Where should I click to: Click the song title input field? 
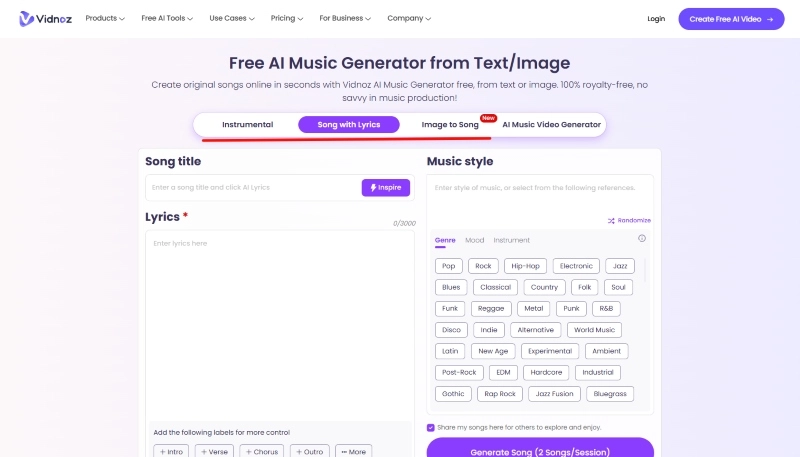(x=254, y=188)
